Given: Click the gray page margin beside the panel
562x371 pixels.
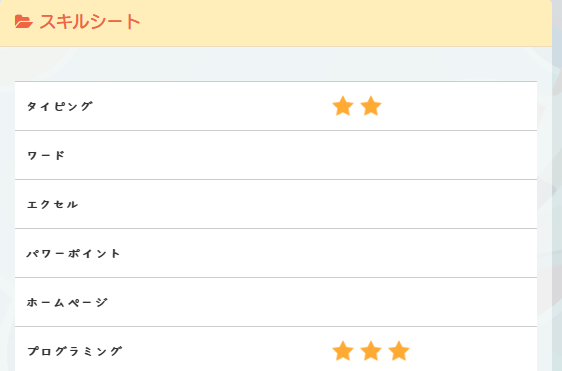Looking at the screenshot, I should point(557,179).
